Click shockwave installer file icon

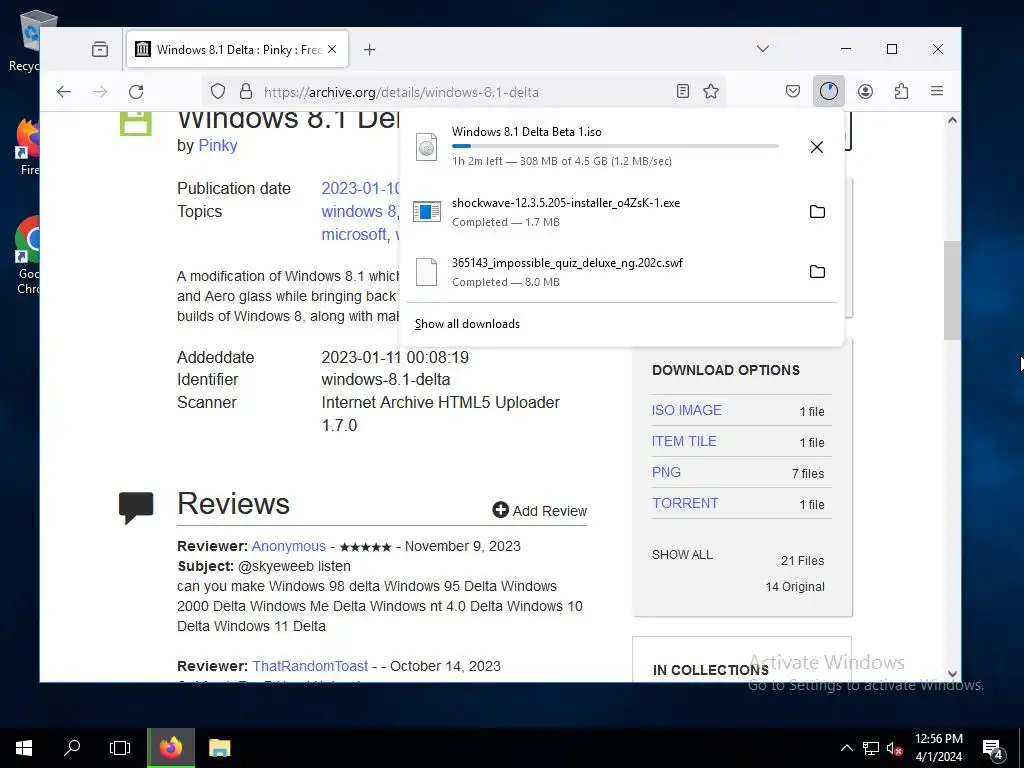pyautogui.click(x=426, y=212)
